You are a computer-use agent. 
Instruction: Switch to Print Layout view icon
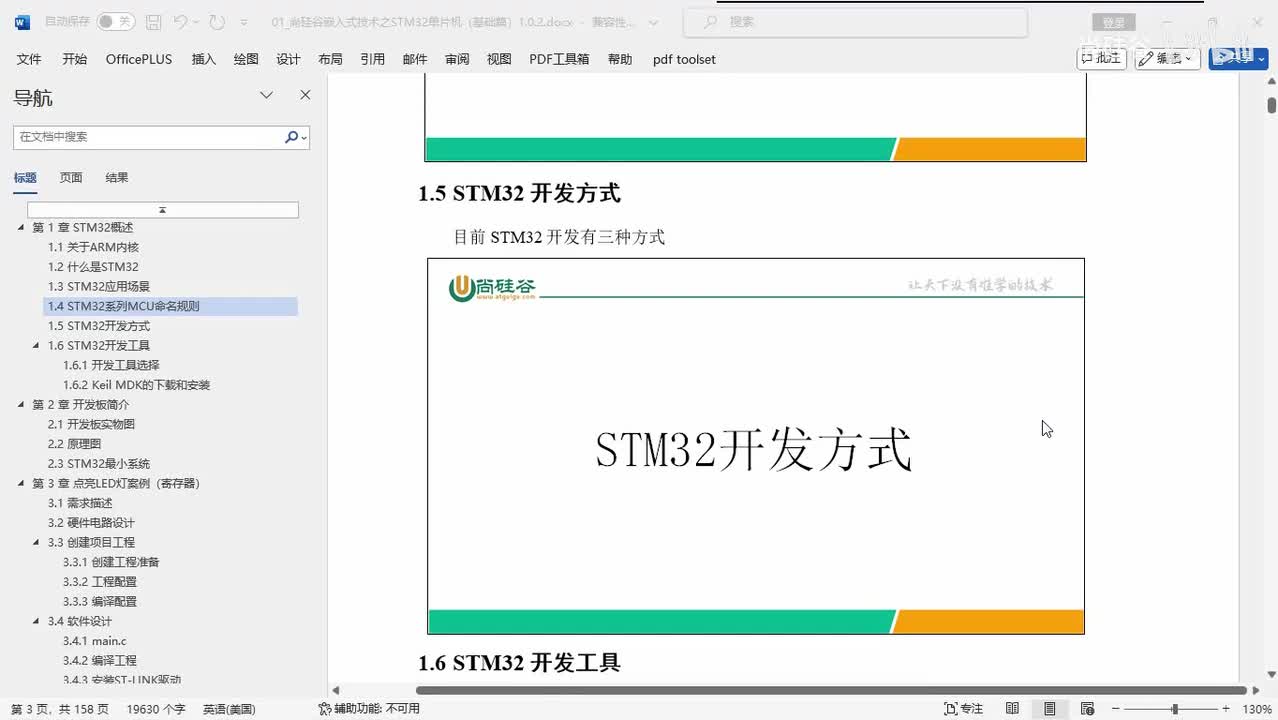pos(1049,709)
